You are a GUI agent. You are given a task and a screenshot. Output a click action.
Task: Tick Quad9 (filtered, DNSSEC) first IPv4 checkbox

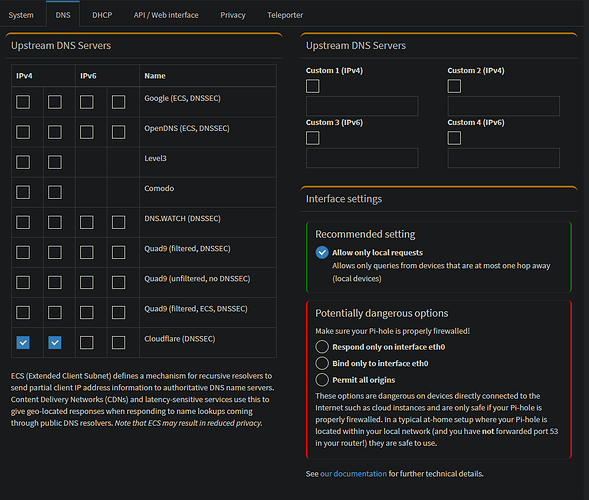click(x=23, y=252)
